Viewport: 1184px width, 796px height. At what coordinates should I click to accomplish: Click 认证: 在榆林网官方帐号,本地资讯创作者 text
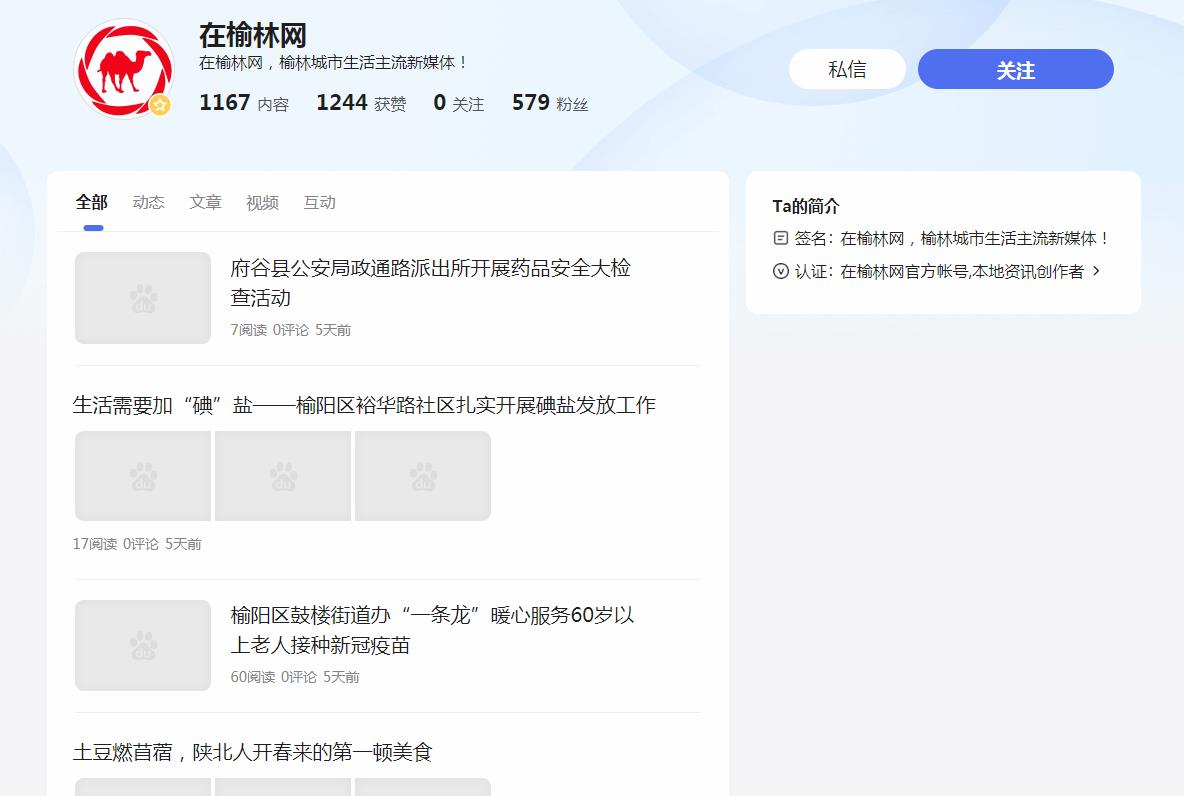pyautogui.click(x=939, y=271)
